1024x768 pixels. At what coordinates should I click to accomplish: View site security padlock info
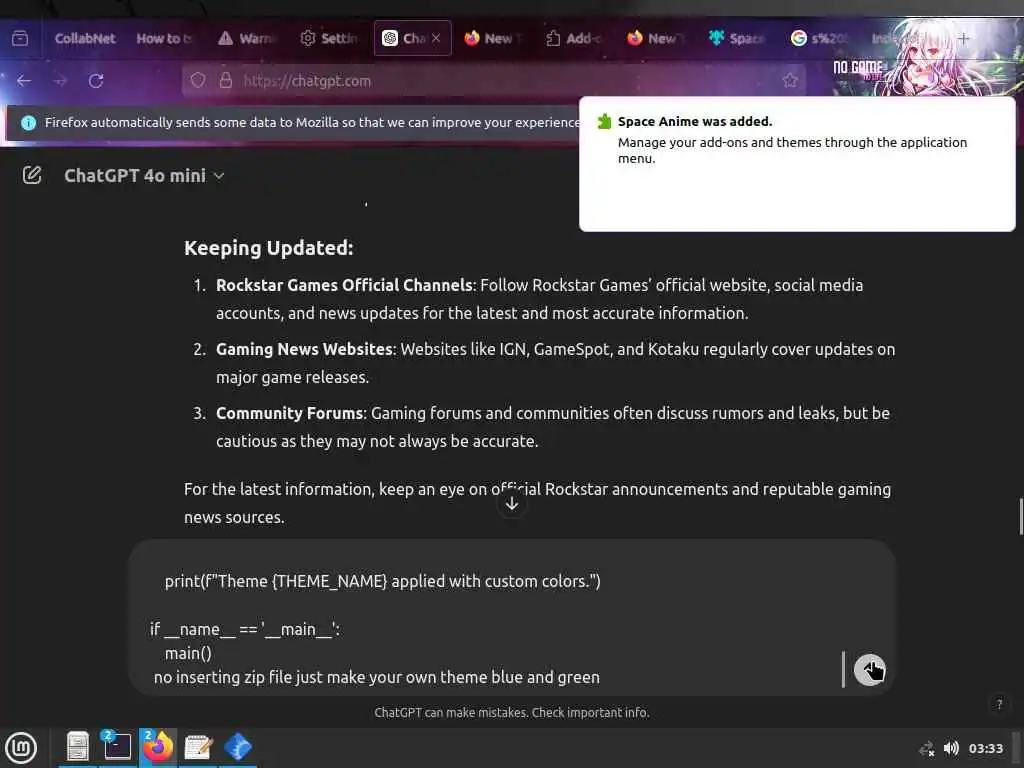click(226, 80)
